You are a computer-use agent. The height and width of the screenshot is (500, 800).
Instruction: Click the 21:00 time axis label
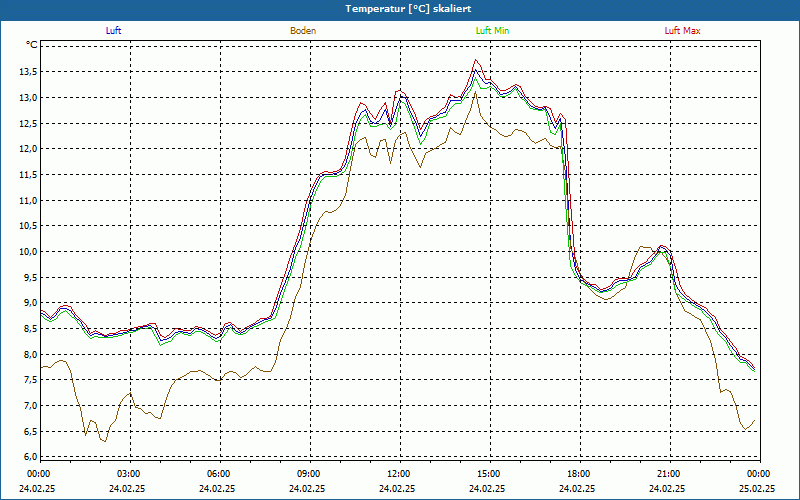670,474
